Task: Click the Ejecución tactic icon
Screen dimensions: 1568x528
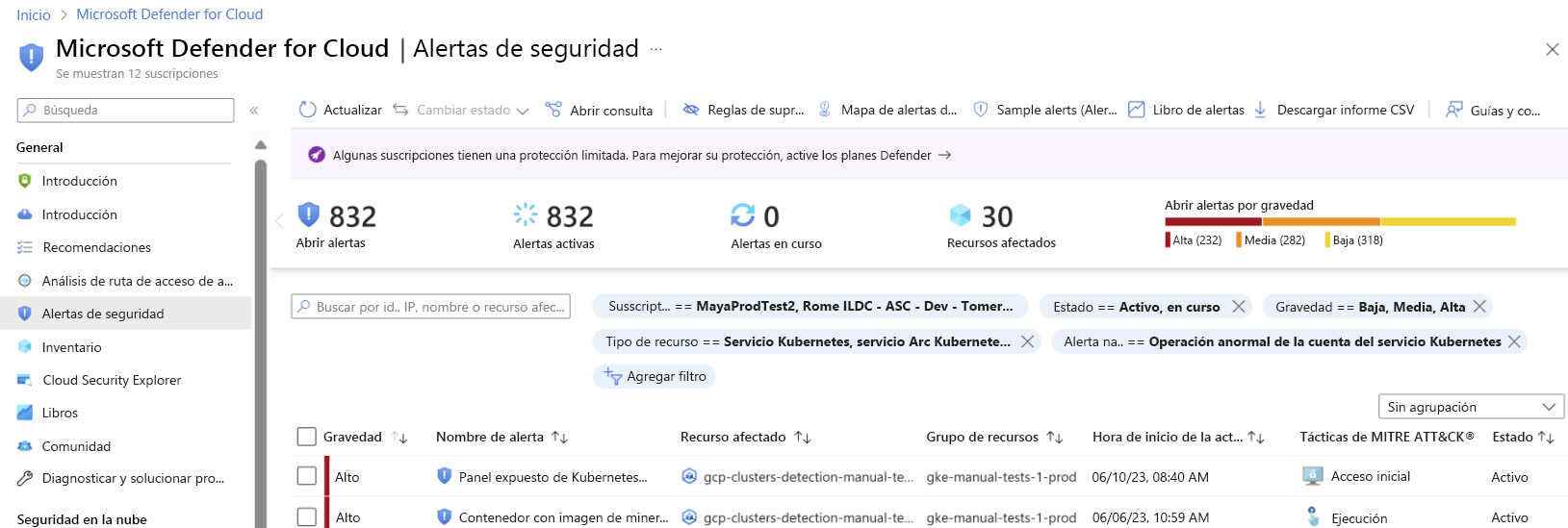Action: coord(1313,516)
